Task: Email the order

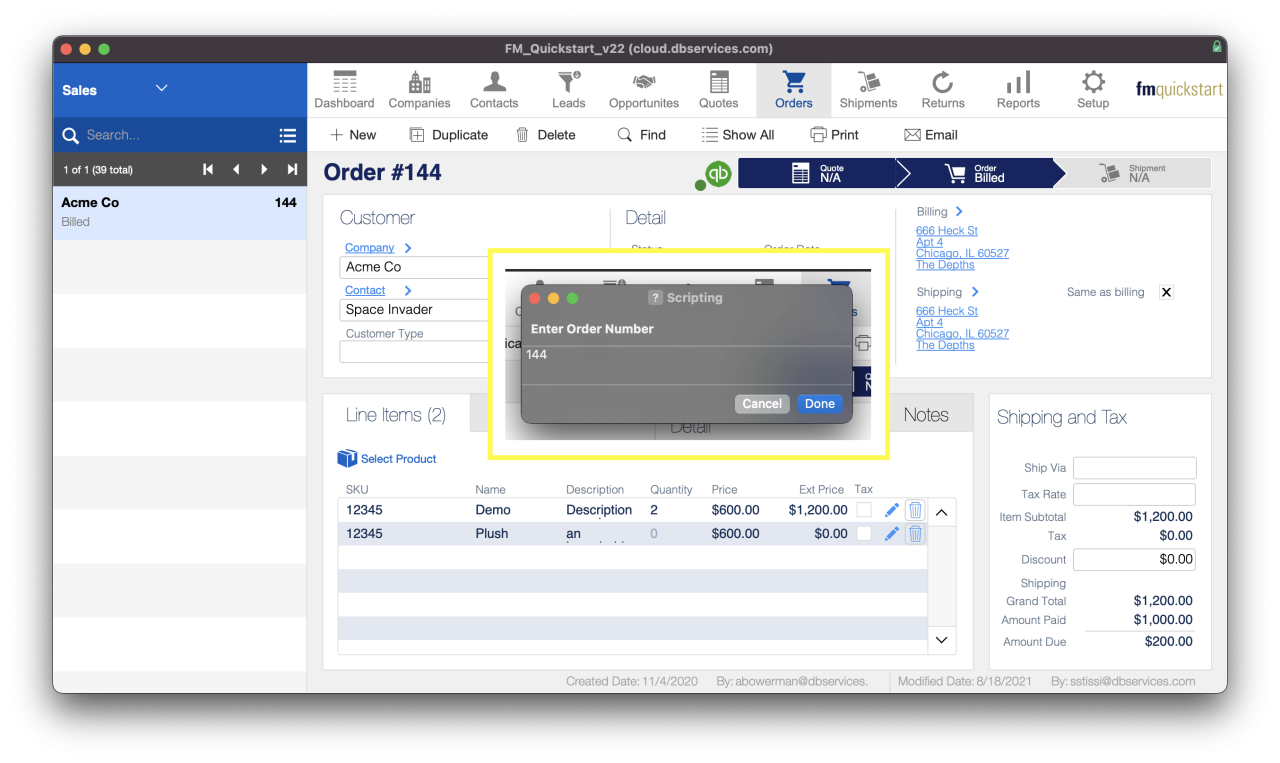Action: click(931, 135)
